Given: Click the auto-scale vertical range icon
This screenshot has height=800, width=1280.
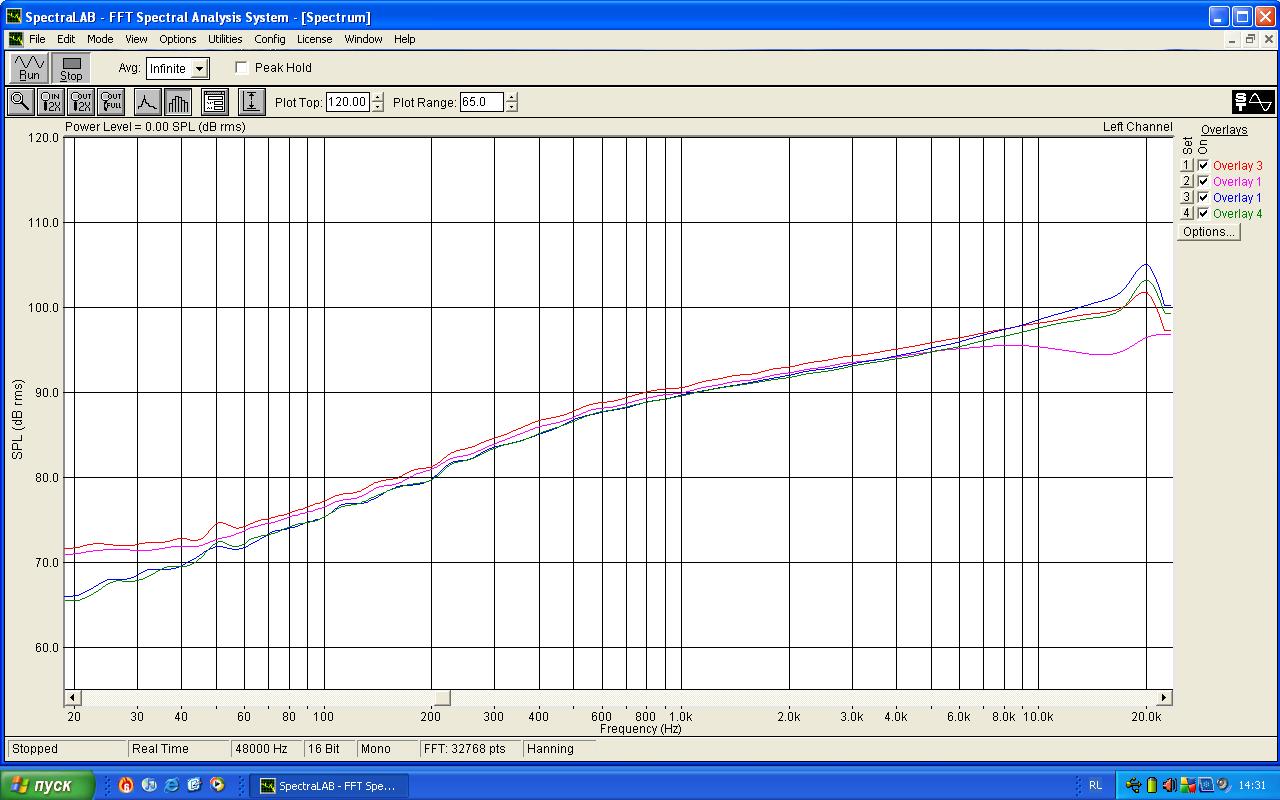Looking at the screenshot, I should coord(252,102).
